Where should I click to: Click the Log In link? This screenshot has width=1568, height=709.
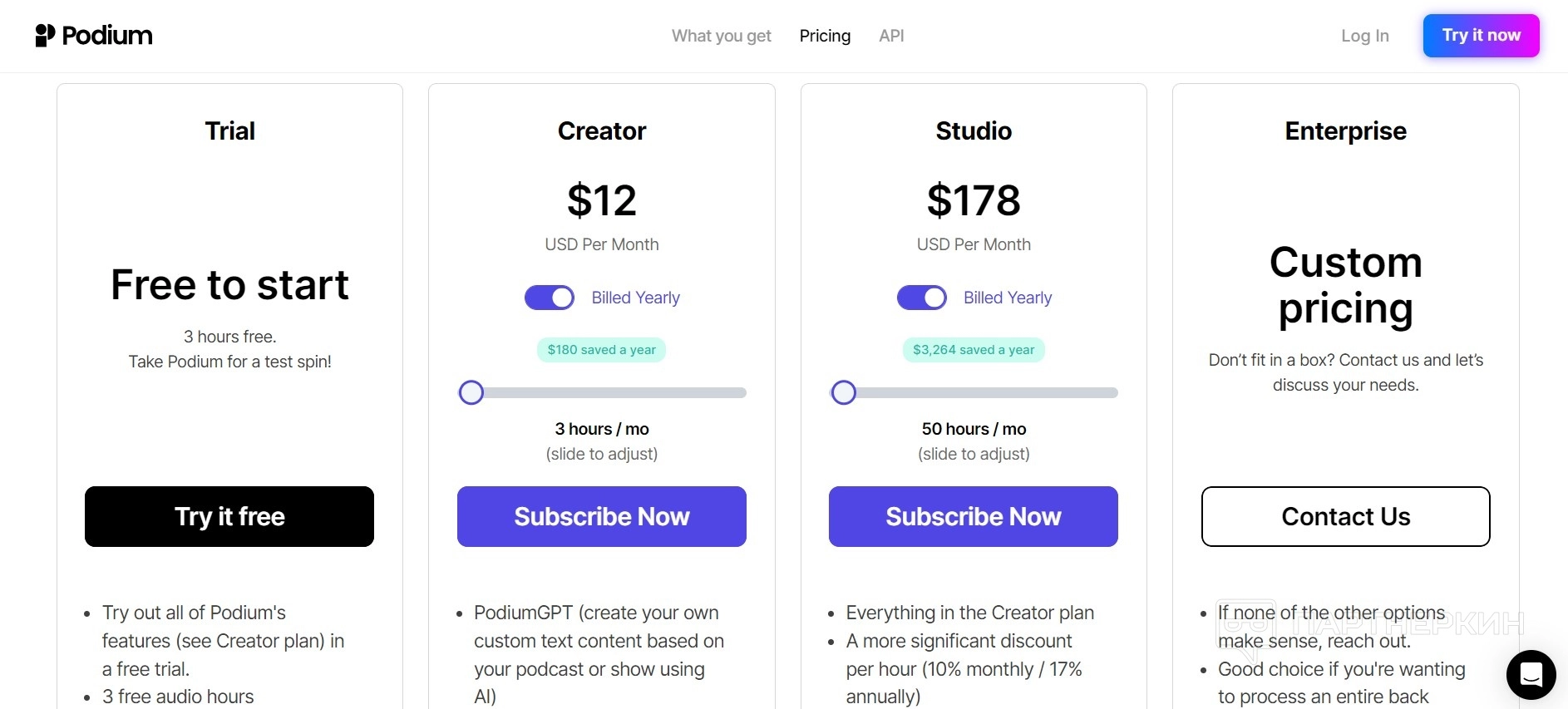click(1364, 36)
